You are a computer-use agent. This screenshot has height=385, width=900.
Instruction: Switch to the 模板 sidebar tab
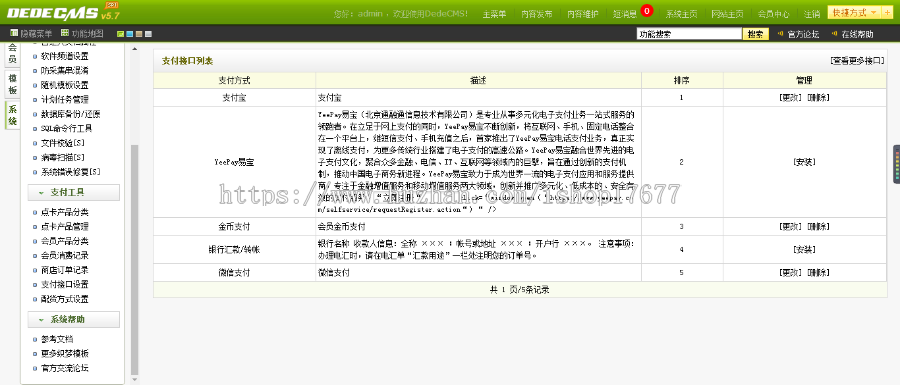[13, 84]
